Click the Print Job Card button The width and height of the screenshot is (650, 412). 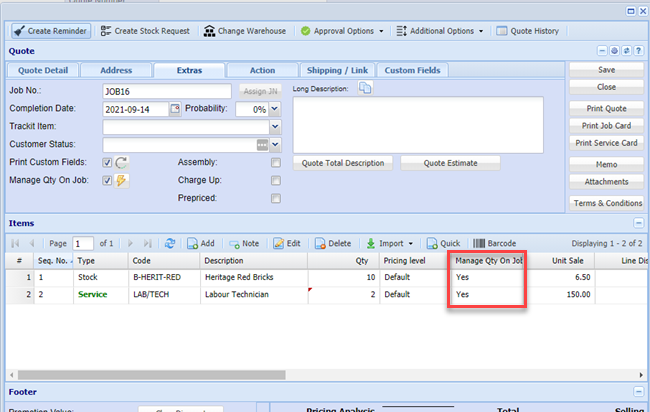point(606,126)
